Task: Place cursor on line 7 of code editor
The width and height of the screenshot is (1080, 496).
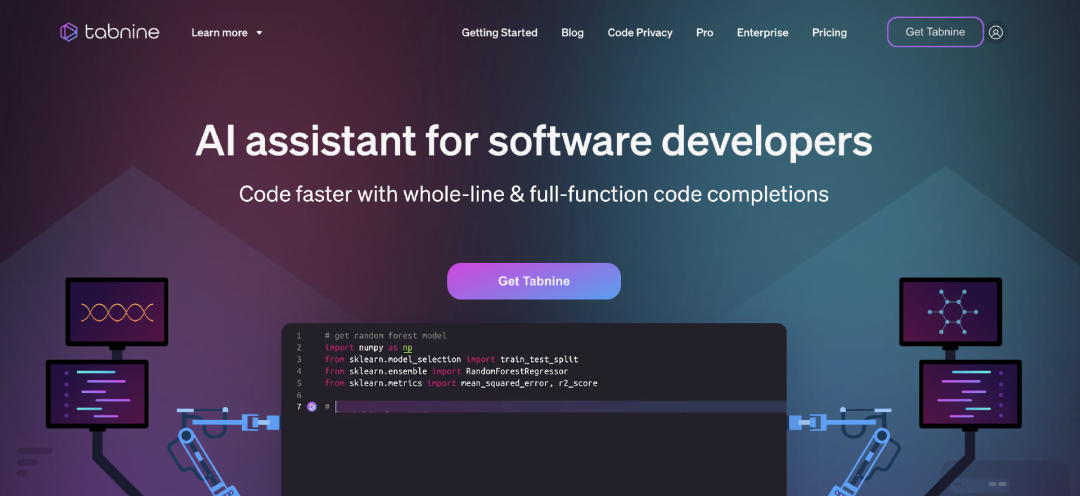Action: tap(550, 407)
